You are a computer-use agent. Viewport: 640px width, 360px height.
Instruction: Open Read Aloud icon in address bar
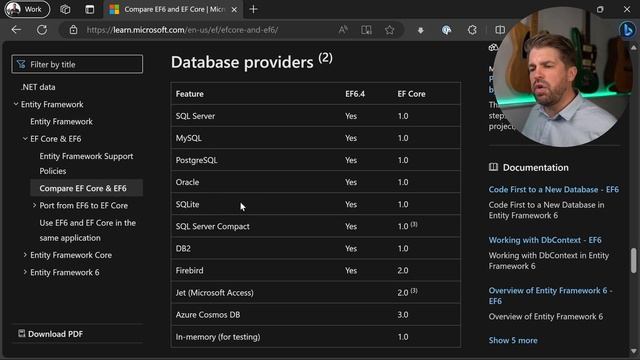click(343, 30)
